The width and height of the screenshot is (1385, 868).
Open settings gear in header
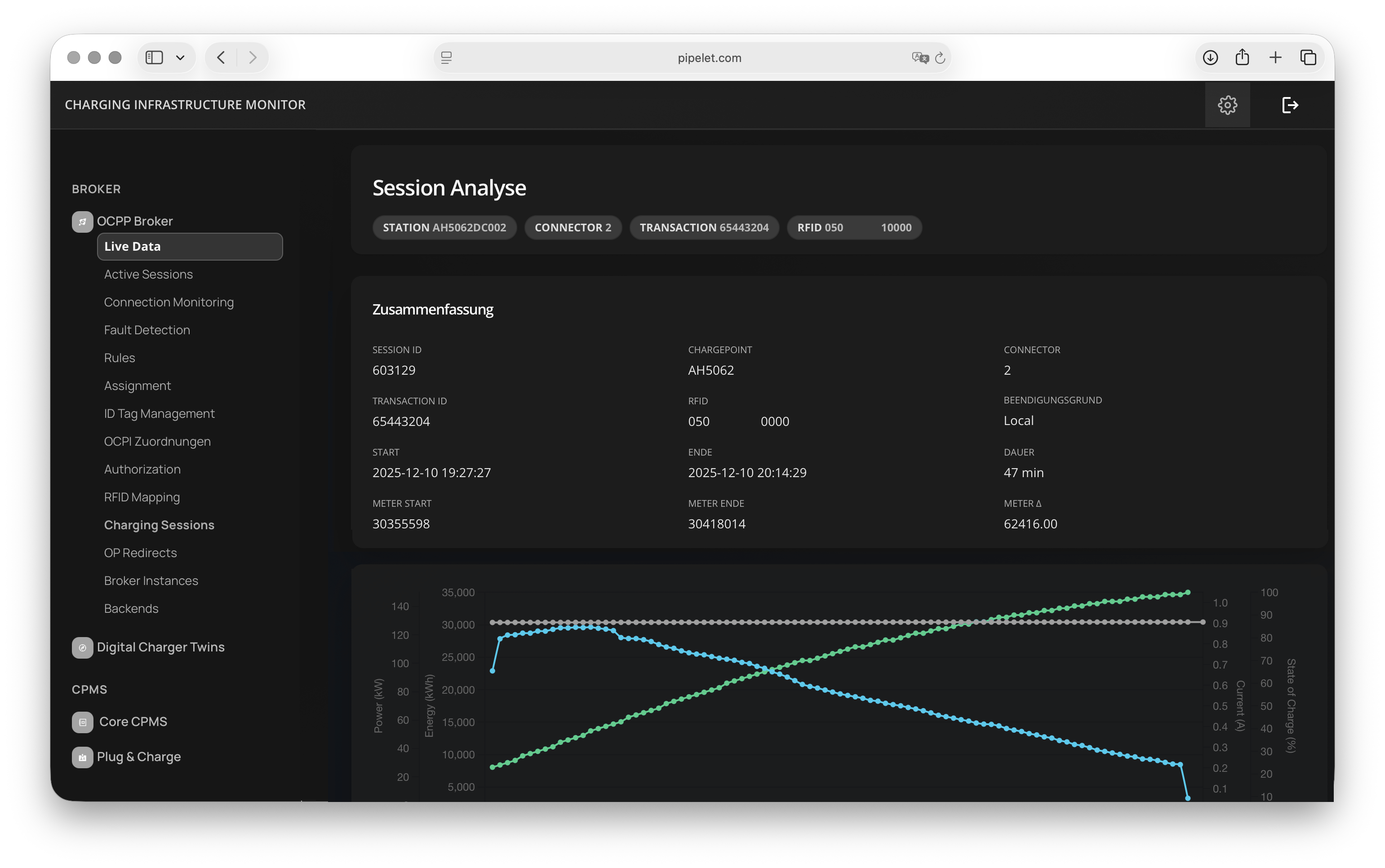coord(1227,105)
